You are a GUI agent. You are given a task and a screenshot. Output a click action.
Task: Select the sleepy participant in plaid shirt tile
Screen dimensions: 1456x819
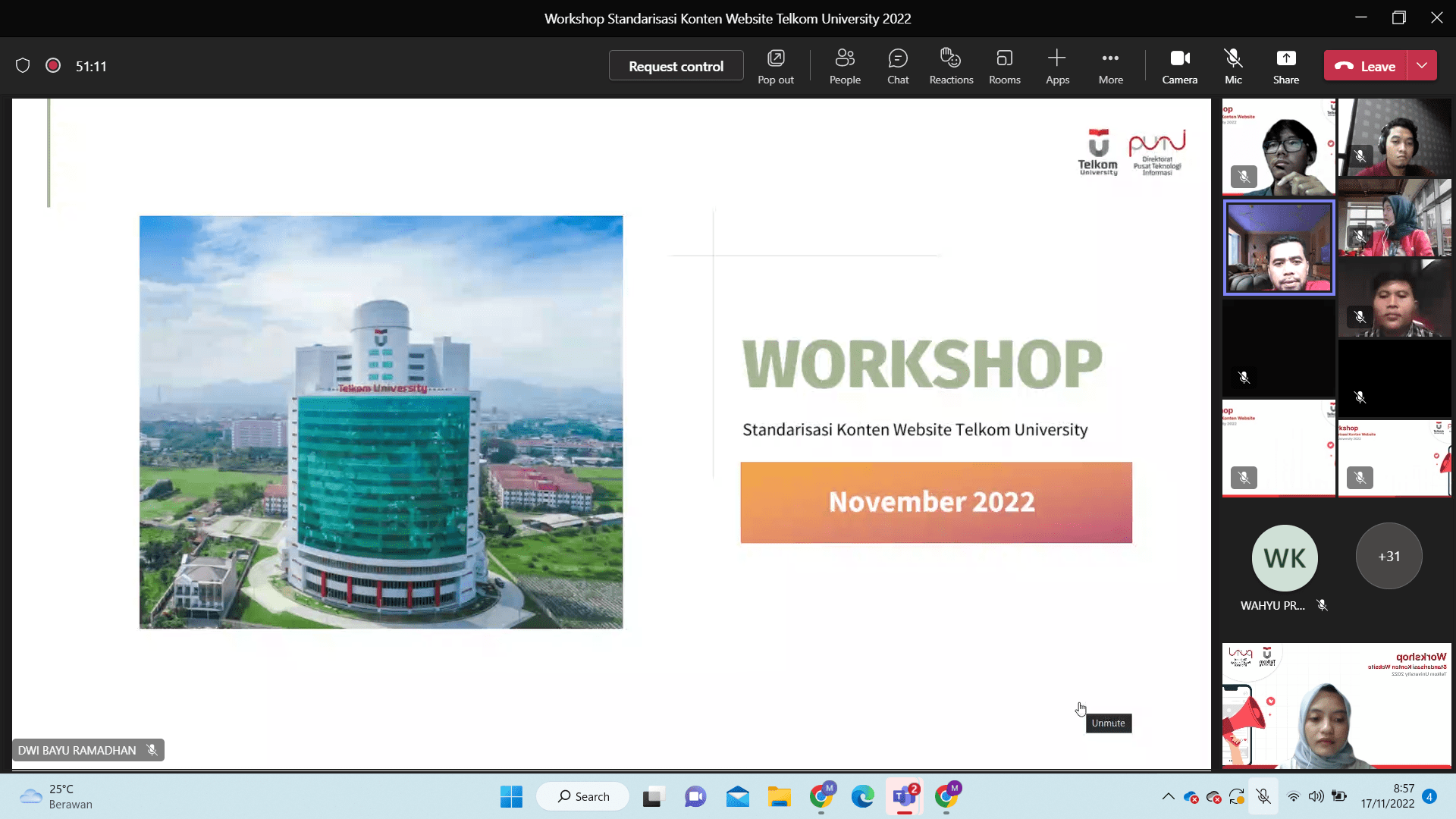[x=1395, y=298]
